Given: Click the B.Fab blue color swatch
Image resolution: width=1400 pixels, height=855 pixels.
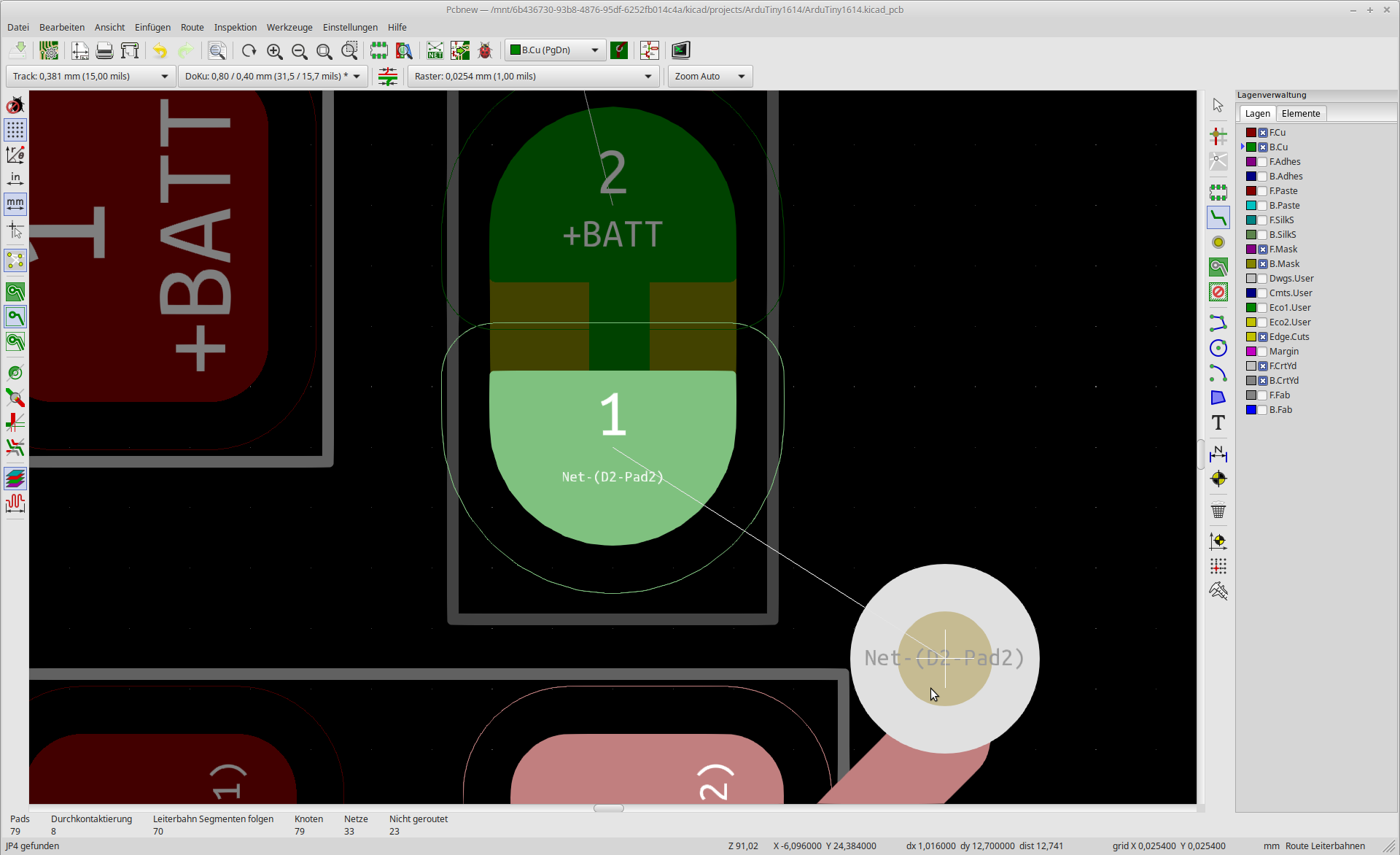Looking at the screenshot, I should pyautogui.click(x=1251, y=410).
